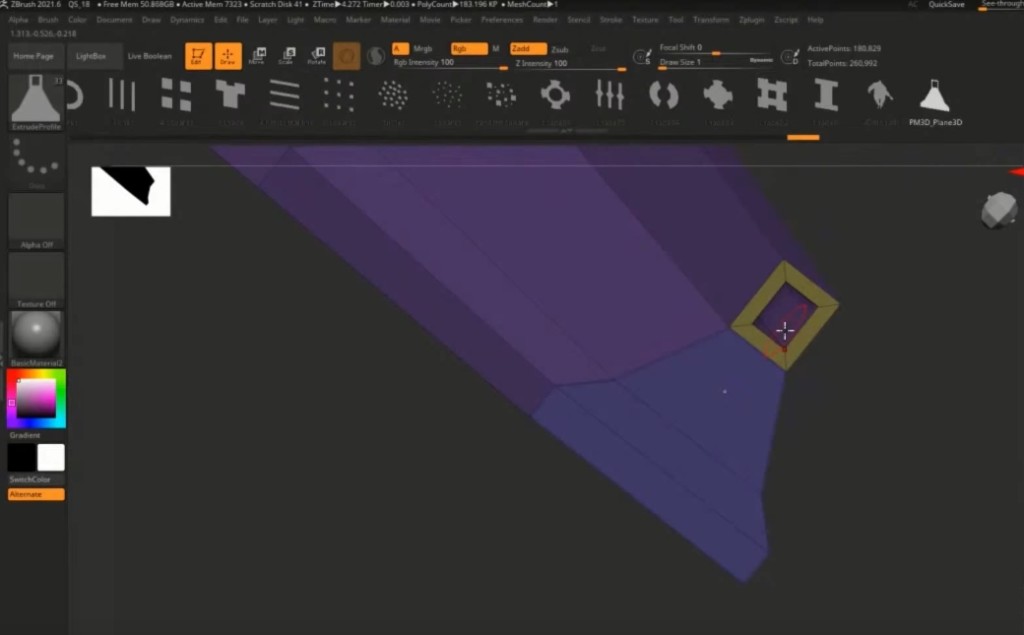Click the white secondary color swatch

point(51,458)
